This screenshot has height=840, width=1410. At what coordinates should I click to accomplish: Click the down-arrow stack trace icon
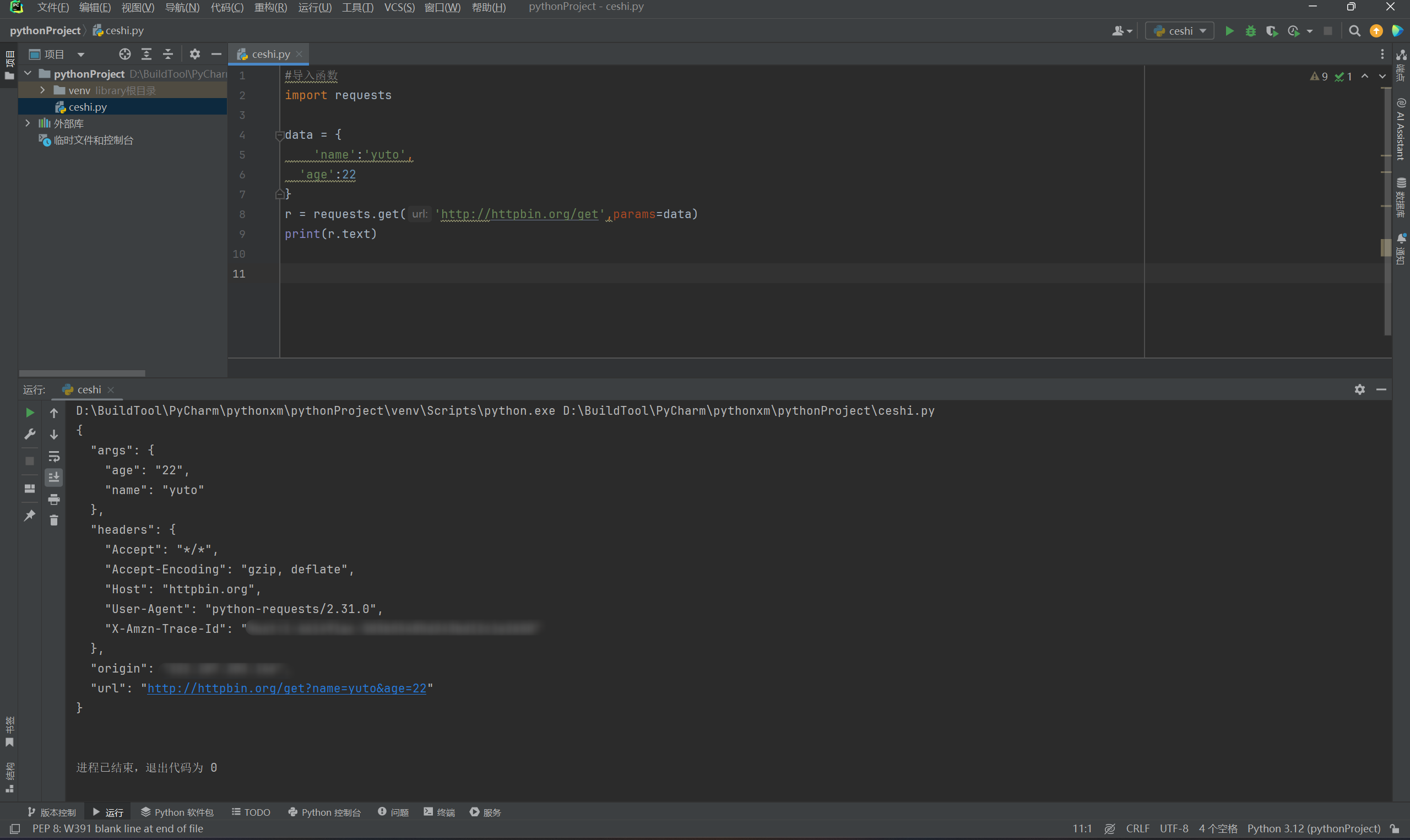tap(54, 434)
